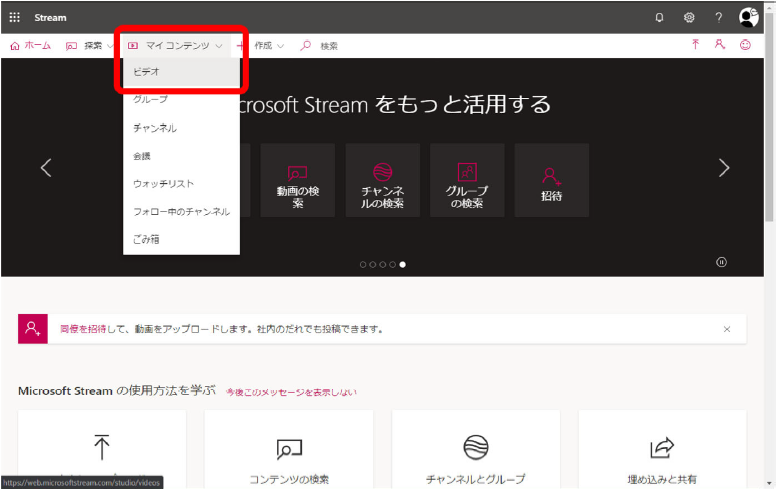
Task: Click the 検索 search field
Action: click(x=329, y=46)
